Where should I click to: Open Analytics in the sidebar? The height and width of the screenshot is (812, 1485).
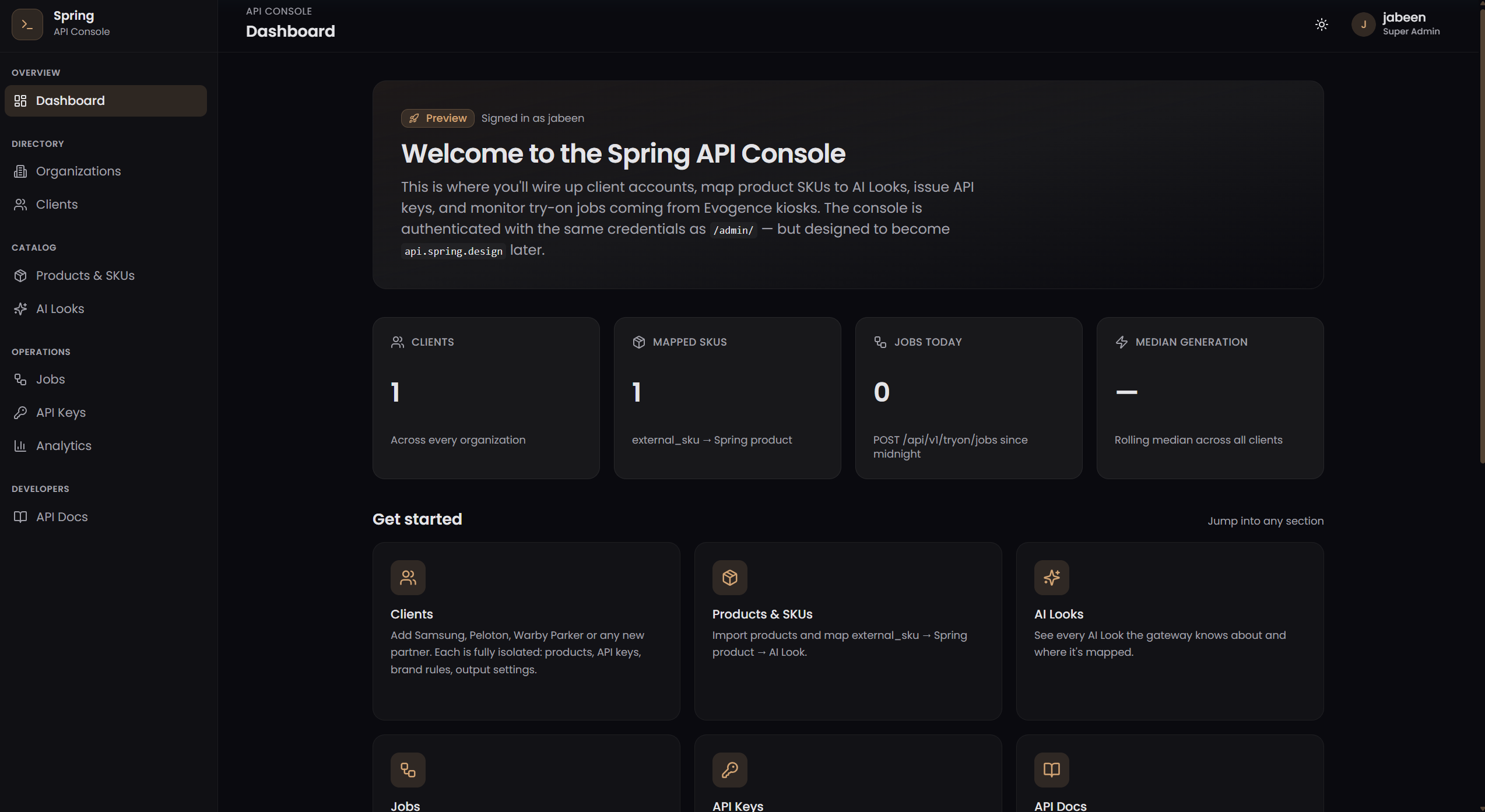click(x=106, y=446)
